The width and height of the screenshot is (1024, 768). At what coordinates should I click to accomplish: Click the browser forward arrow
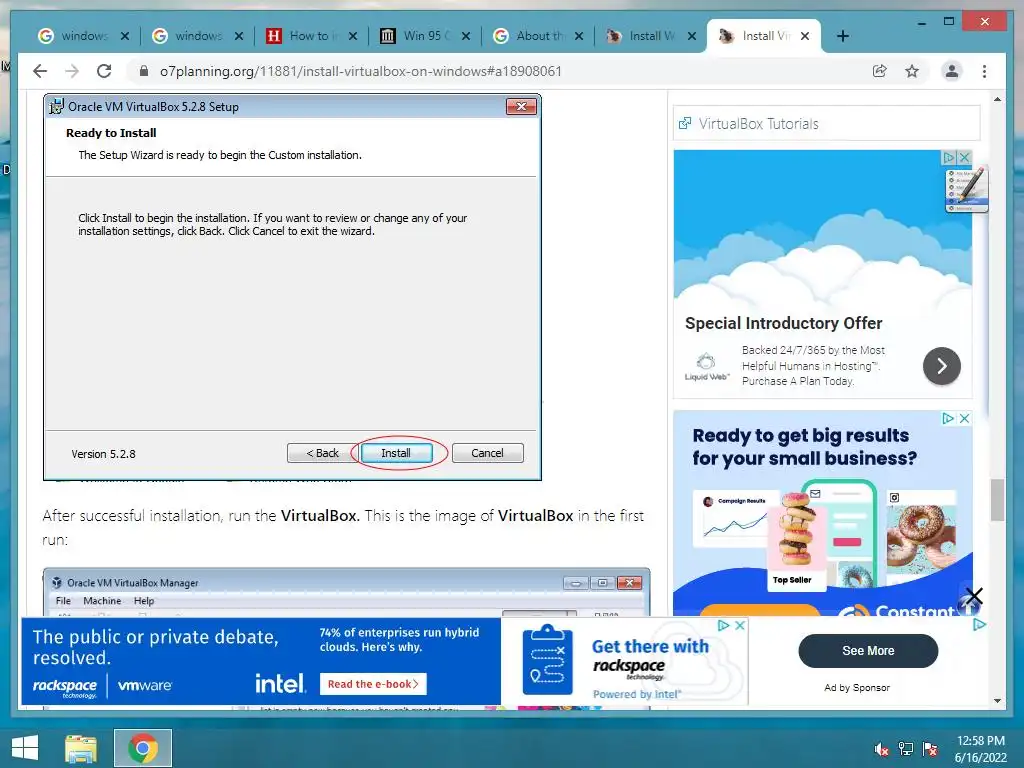coord(72,71)
